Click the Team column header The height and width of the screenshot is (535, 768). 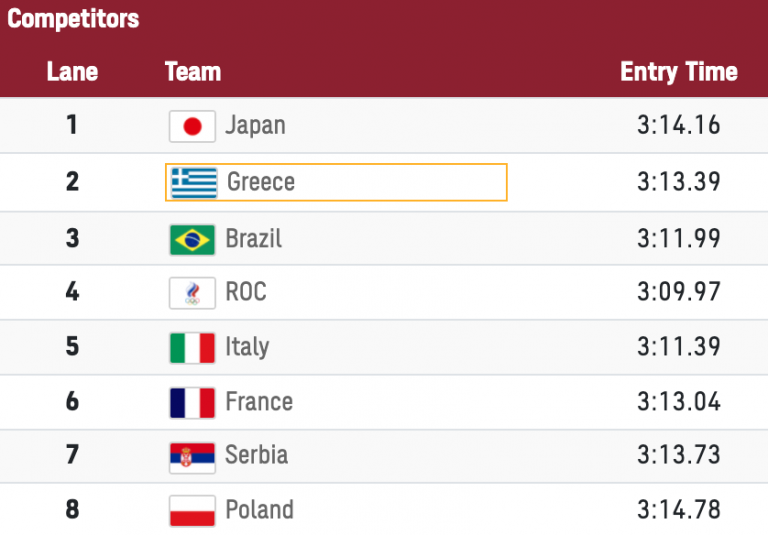tap(193, 72)
